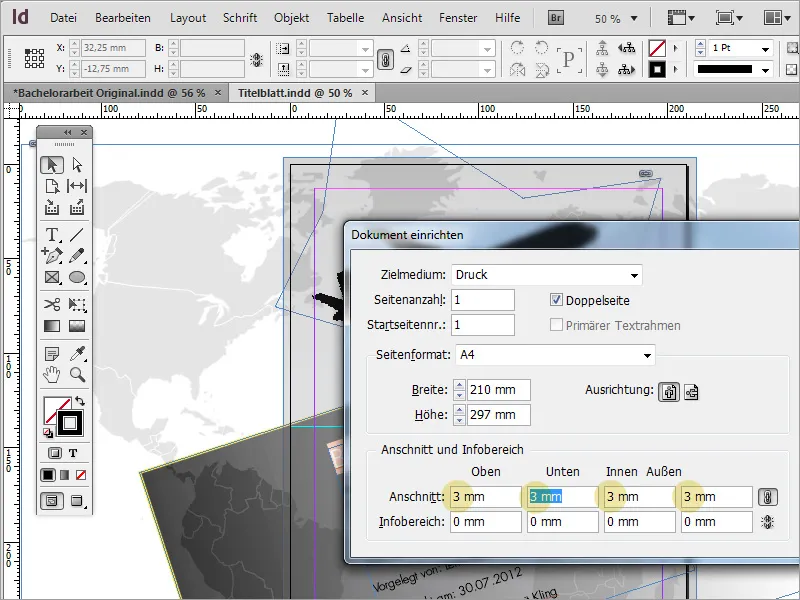Click landscape orientation button

click(691, 392)
